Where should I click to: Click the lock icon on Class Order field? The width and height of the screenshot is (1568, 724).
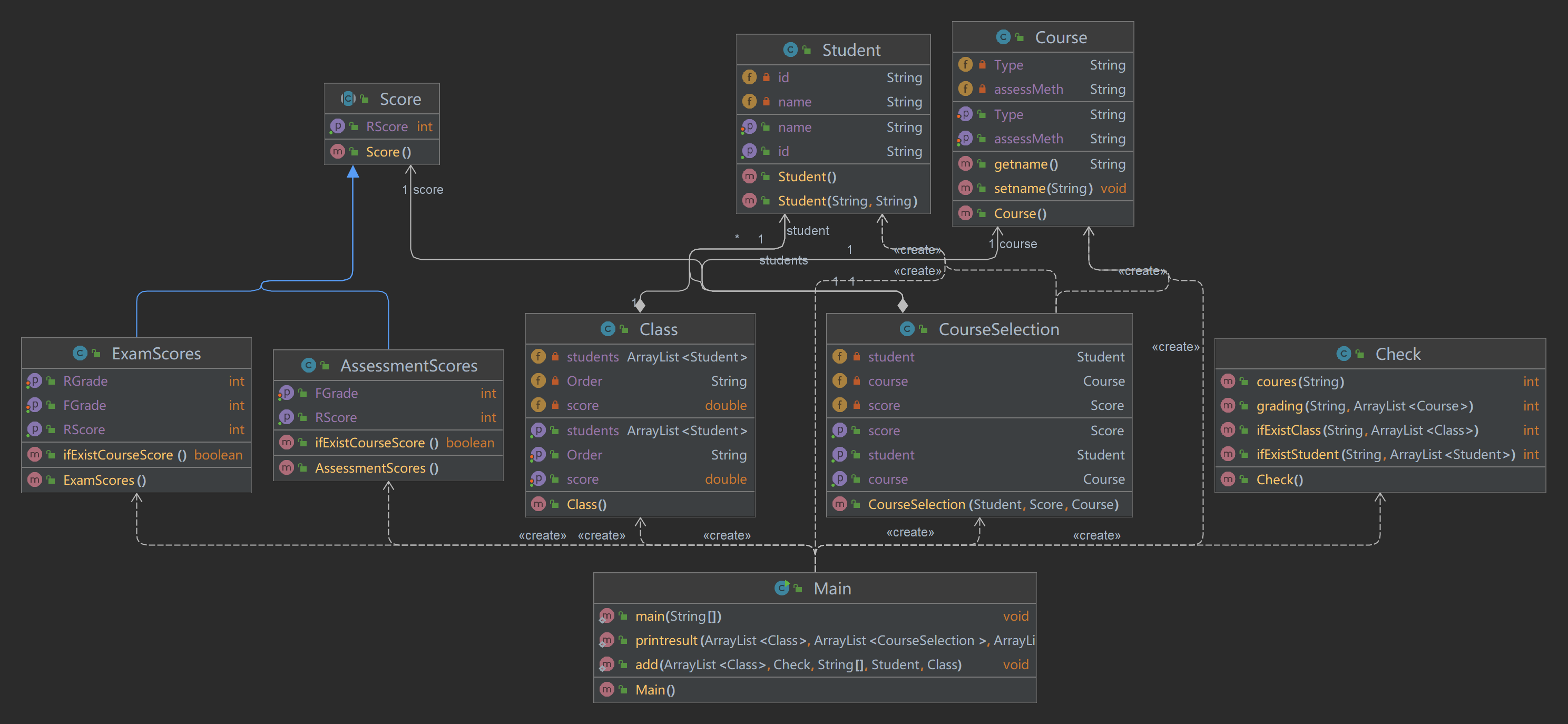(555, 381)
